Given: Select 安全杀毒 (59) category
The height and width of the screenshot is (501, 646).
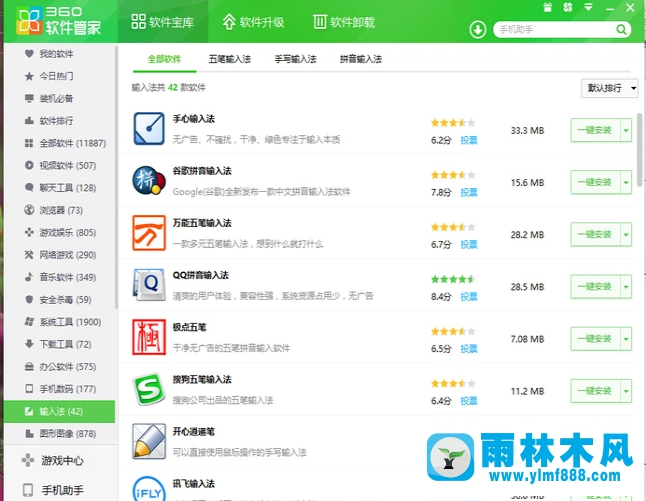Looking at the screenshot, I should coord(58,300).
